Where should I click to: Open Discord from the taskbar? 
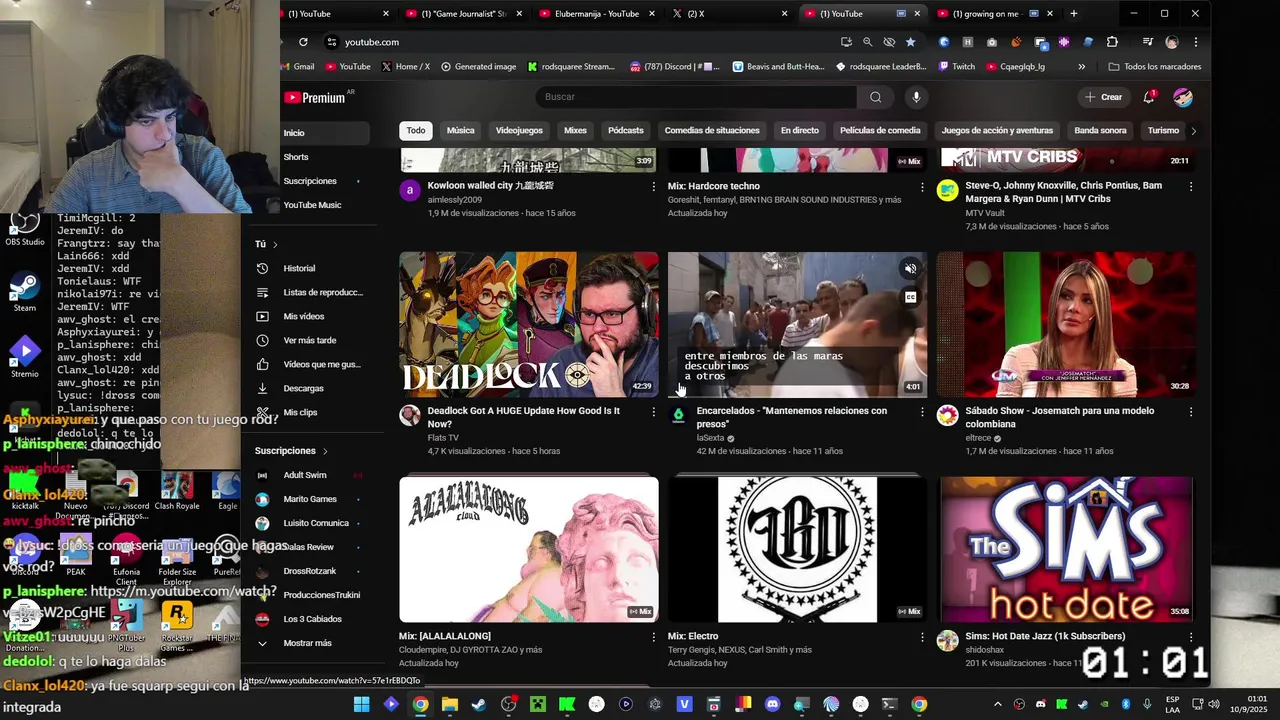tap(772, 704)
